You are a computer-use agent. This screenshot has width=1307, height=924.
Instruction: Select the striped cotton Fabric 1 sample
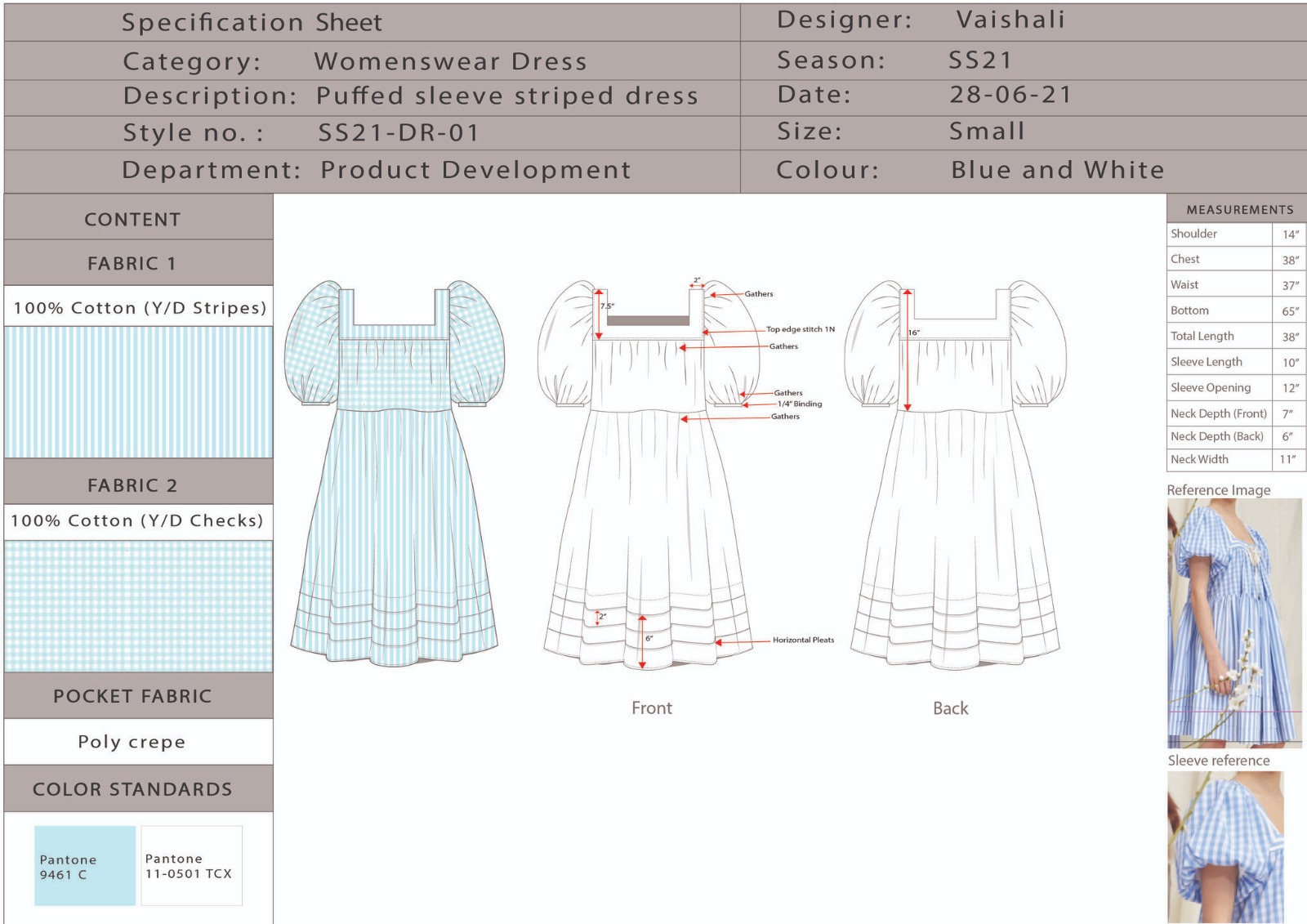(138, 392)
